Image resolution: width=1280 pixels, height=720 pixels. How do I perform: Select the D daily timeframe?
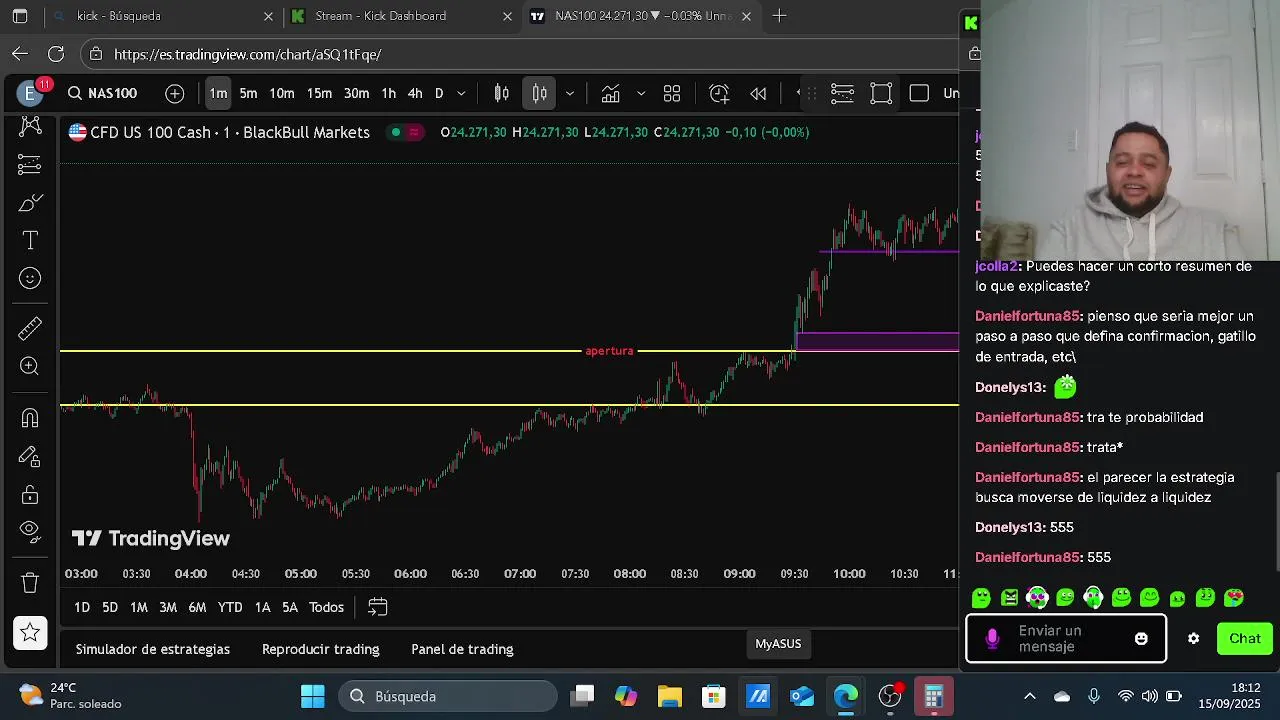tap(438, 93)
